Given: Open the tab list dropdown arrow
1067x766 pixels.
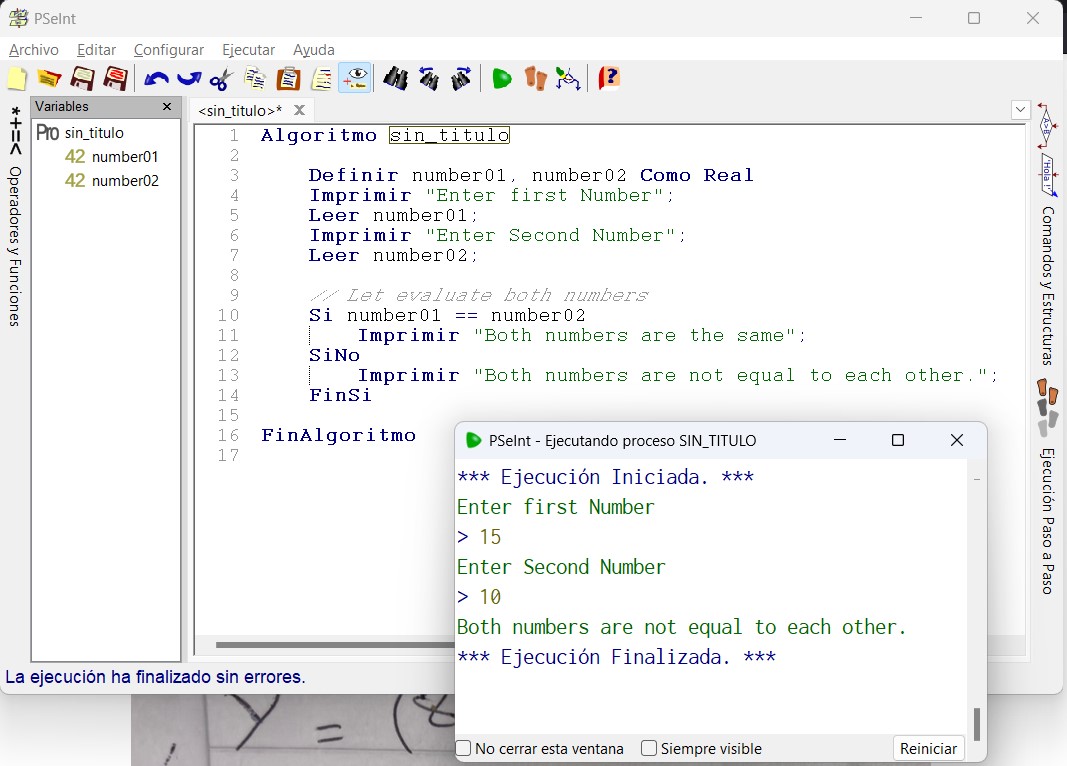Looking at the screenshot, I should click(x=1020, y=110).
